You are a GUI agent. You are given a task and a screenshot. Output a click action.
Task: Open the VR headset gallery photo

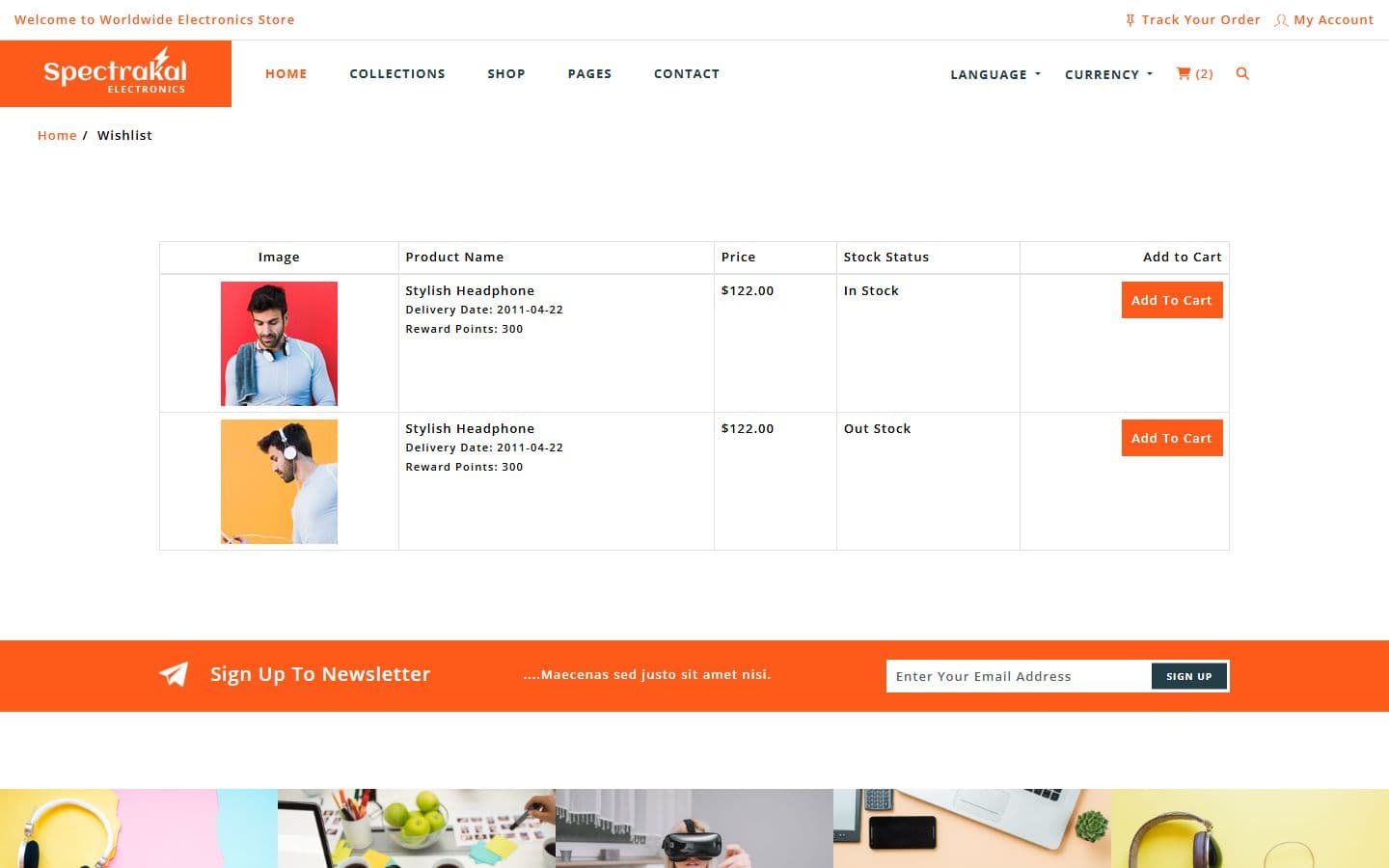pos(694,828)
